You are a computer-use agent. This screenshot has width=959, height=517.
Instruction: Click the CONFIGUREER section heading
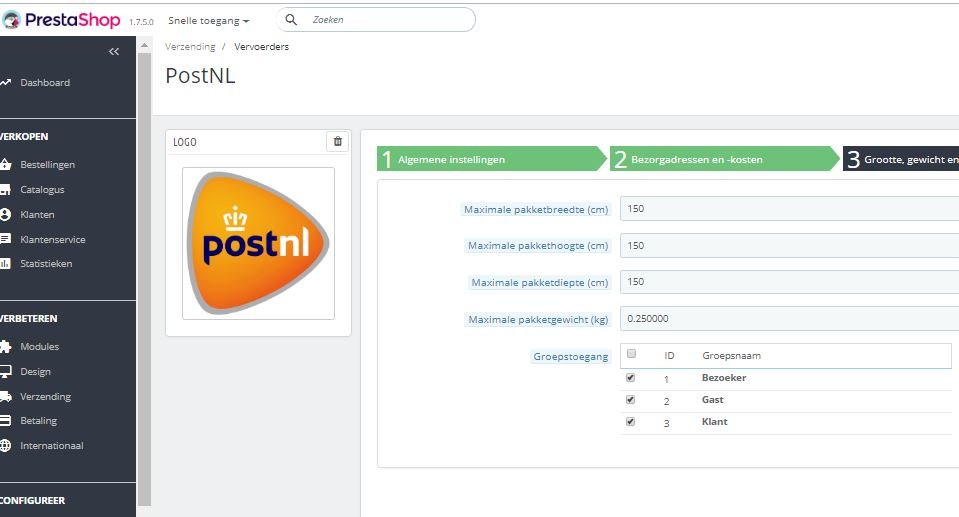[x=32, y=500]
